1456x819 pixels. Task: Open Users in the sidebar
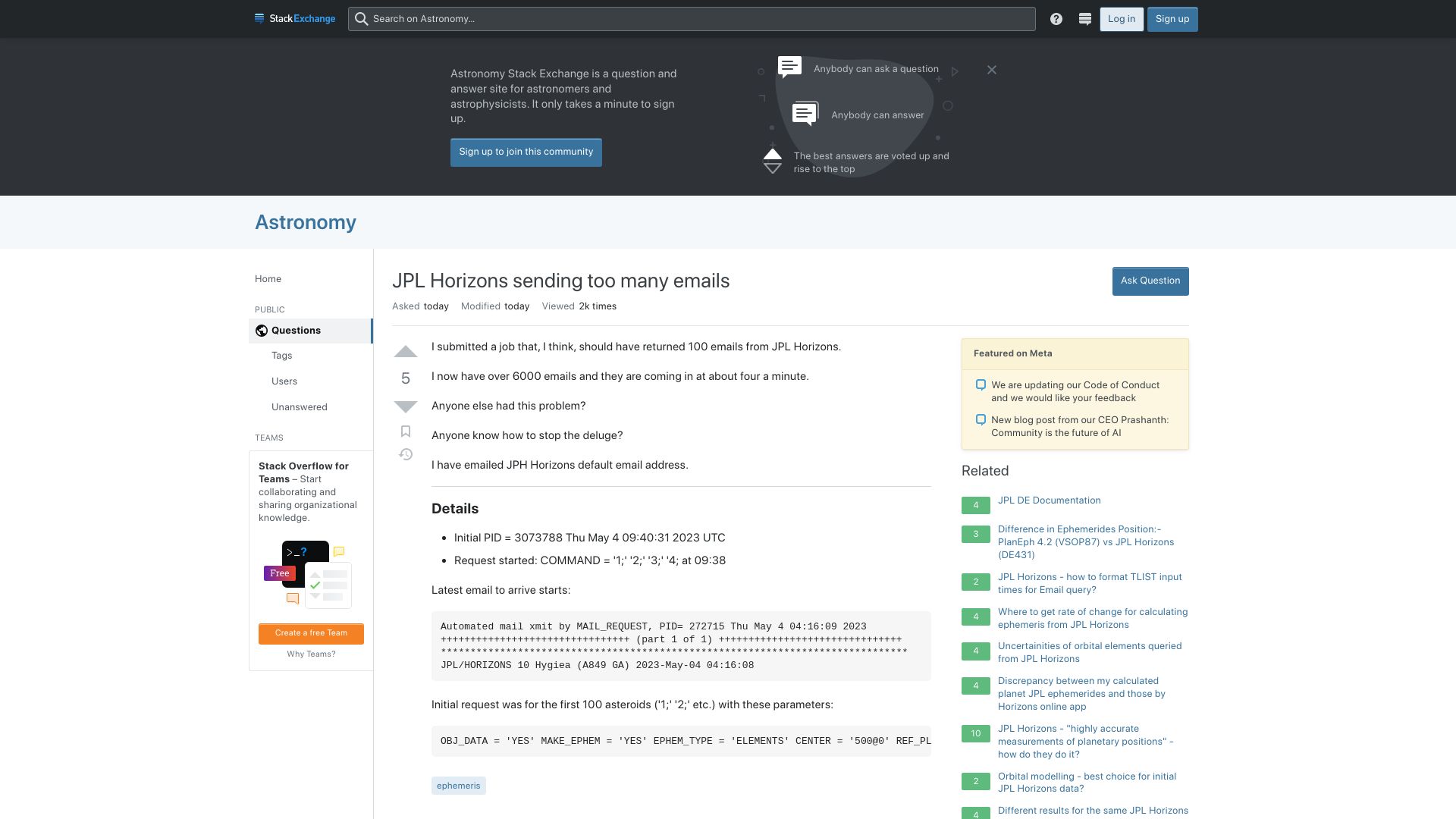click(x=284, y=381)
